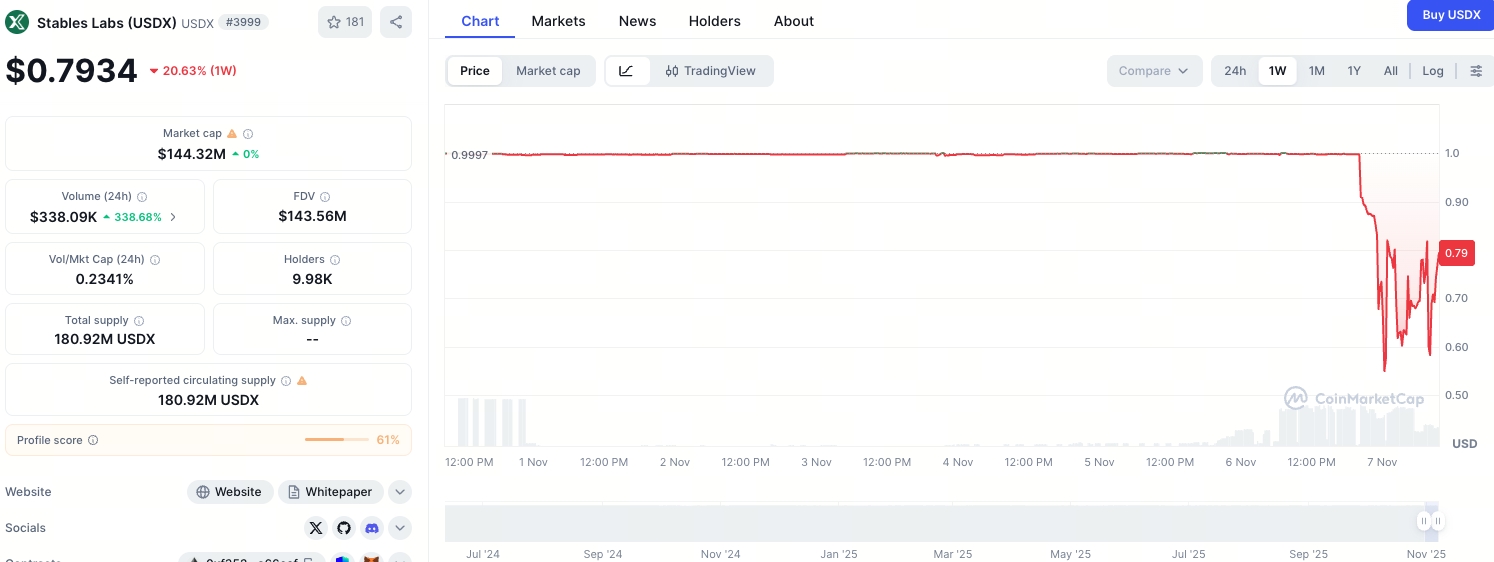Viewport: 1494px width, 562px height.
Task: Open the share icon next to watchlist
Action: coord(396,22)
